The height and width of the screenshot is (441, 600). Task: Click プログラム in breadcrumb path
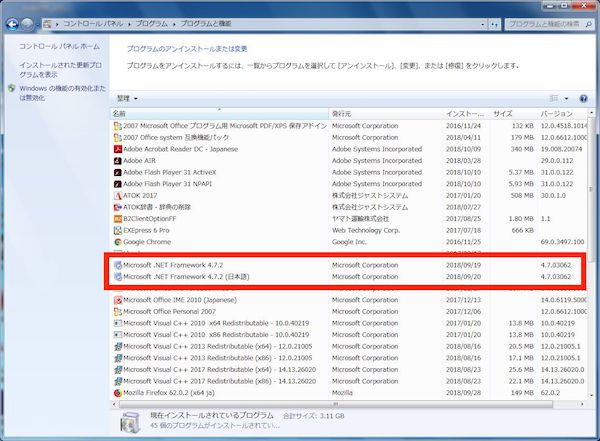click(152, 24)
